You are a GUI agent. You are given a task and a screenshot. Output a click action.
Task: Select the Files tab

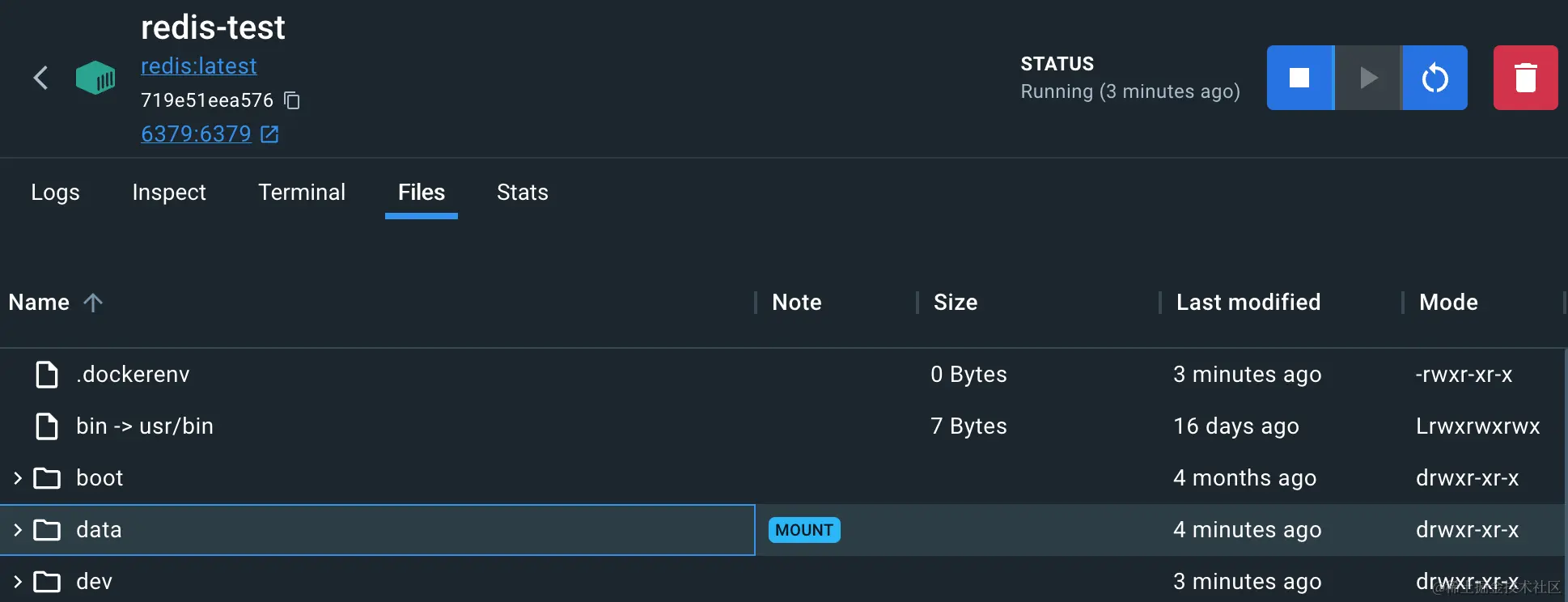[422, 192]
